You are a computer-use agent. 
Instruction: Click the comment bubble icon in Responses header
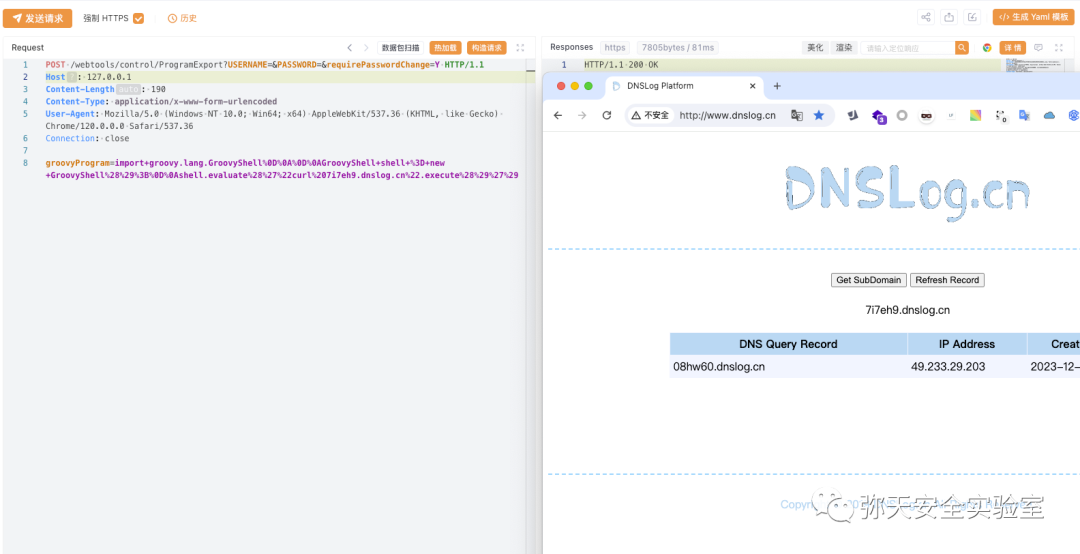[x=1039, y=48]
